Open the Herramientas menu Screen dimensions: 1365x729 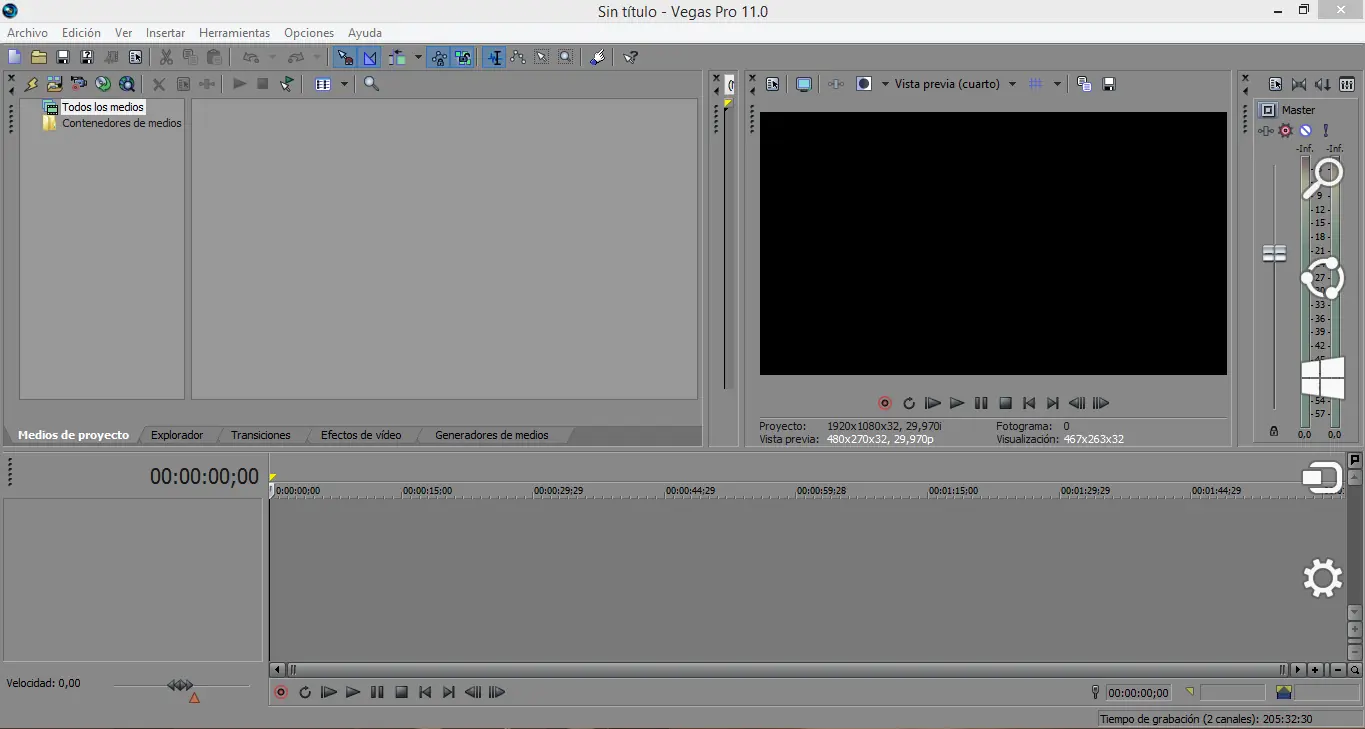(x=234, y=33)
